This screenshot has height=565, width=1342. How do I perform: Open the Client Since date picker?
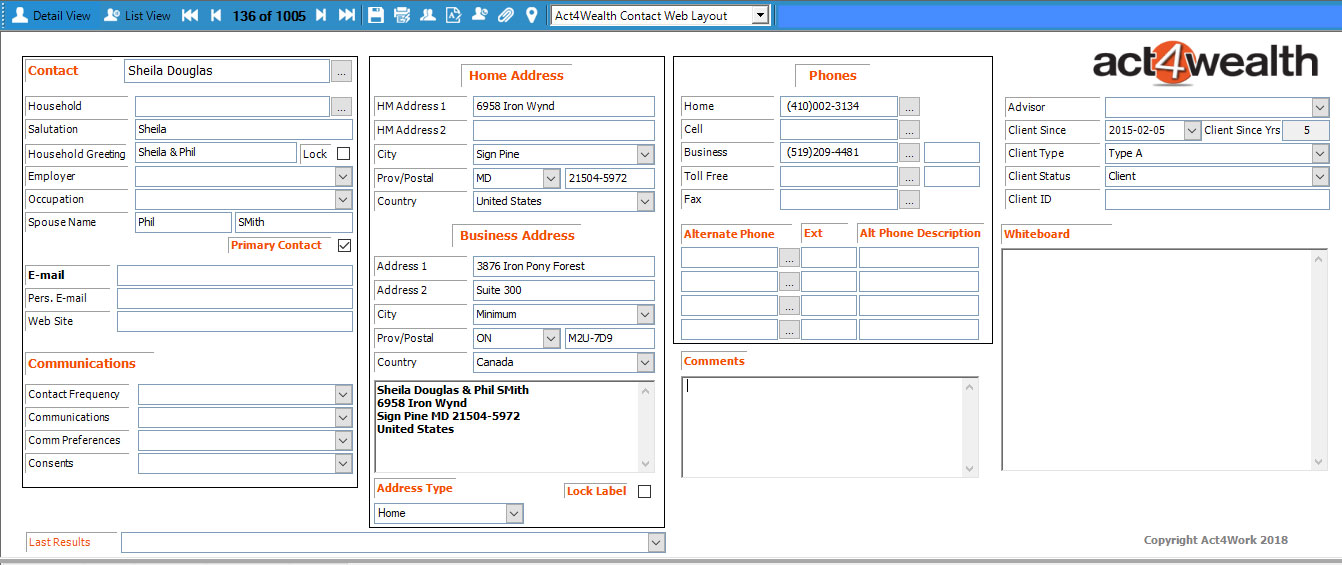pyautogui.click(x=1191, y=130)
